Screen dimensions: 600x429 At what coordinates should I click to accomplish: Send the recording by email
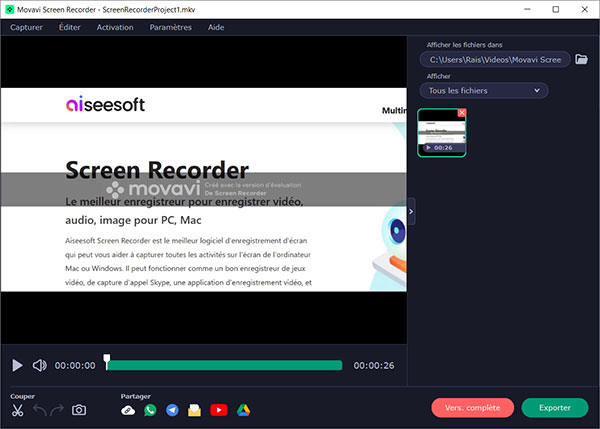click(x=194, y=410)
